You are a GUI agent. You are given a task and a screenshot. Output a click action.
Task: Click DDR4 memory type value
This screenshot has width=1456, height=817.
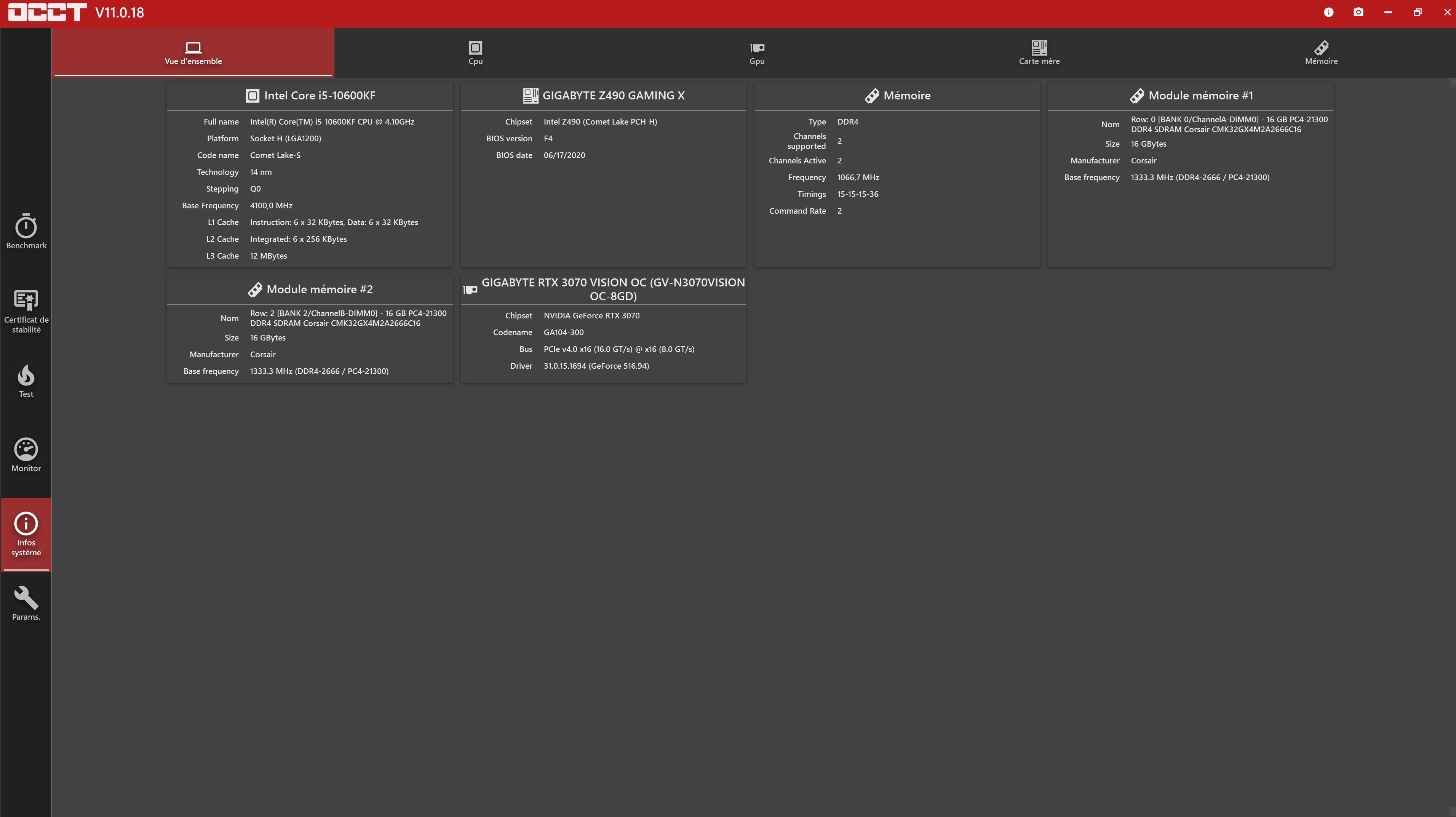(847, 122)
